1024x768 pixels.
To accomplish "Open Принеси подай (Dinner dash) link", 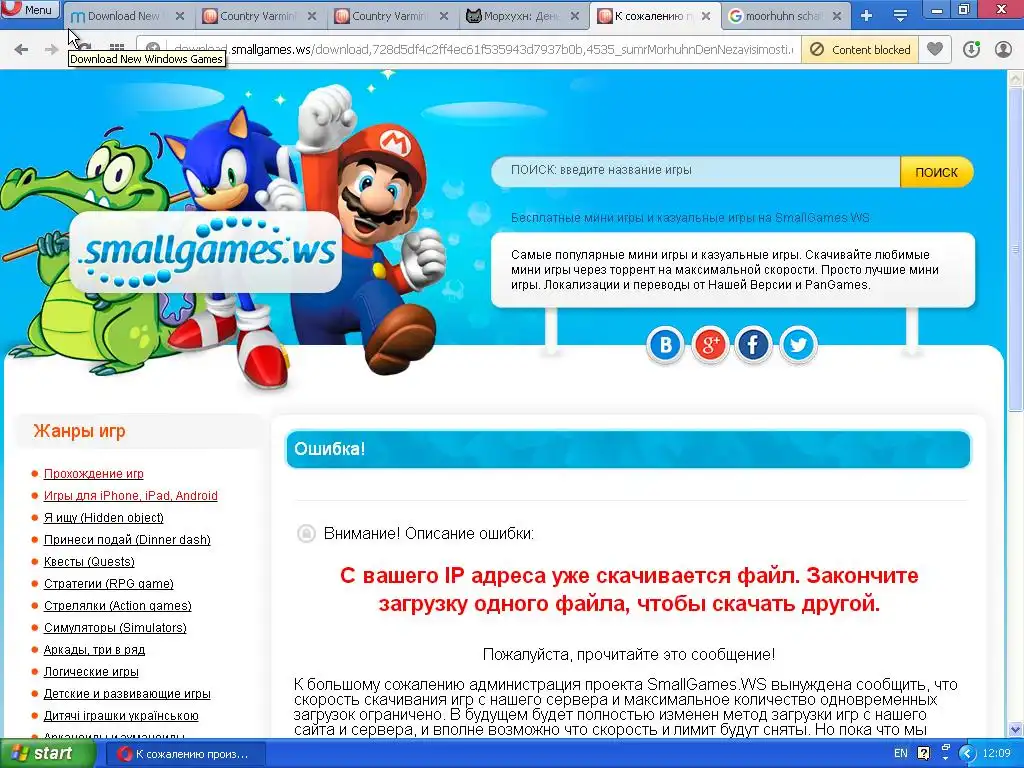I will (127, 540).
